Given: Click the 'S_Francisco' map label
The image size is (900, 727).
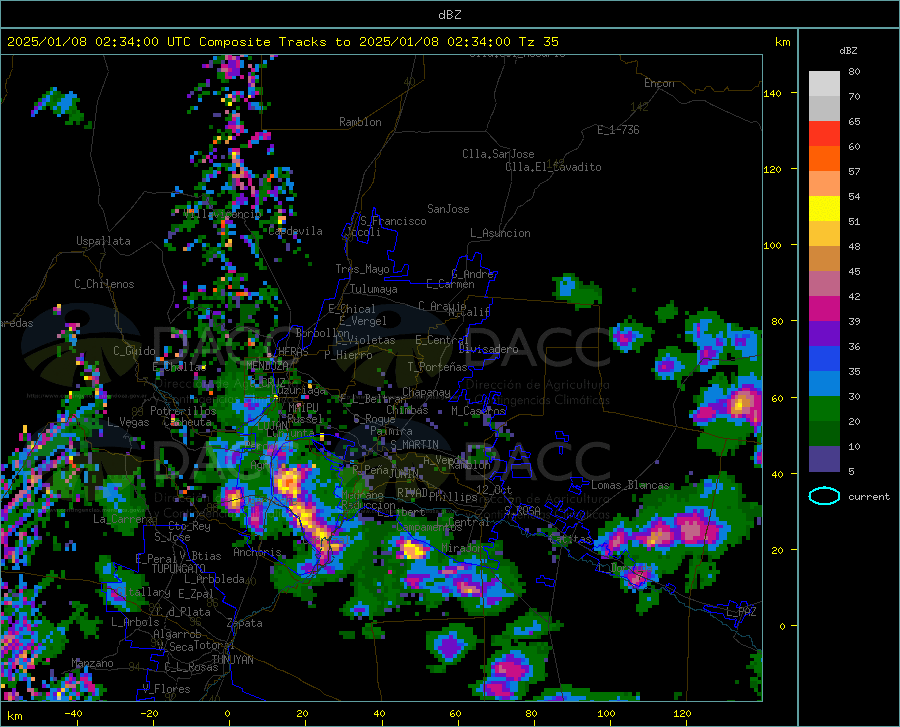Looking at the screenshot, I should 393,221.
